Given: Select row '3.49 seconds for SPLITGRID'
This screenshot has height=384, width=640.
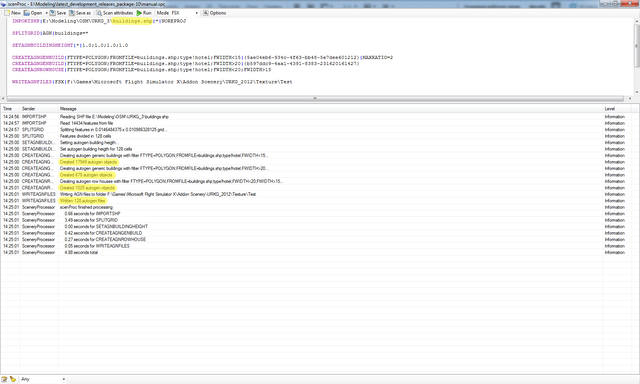Looking at the screenshot, I should 320,220.
